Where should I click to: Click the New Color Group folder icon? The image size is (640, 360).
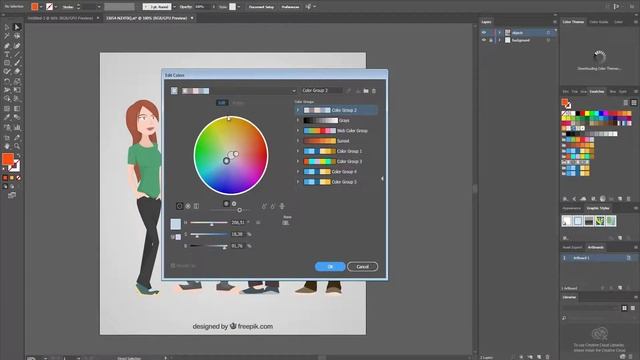tap(366, 91)
